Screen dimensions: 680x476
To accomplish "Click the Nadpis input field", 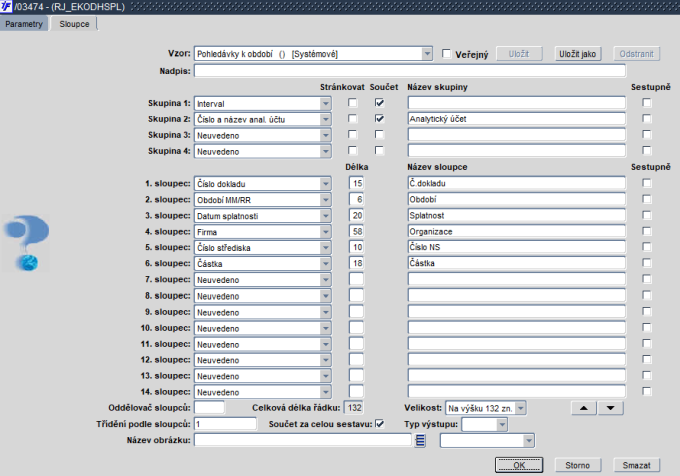I will pos(410,71).
